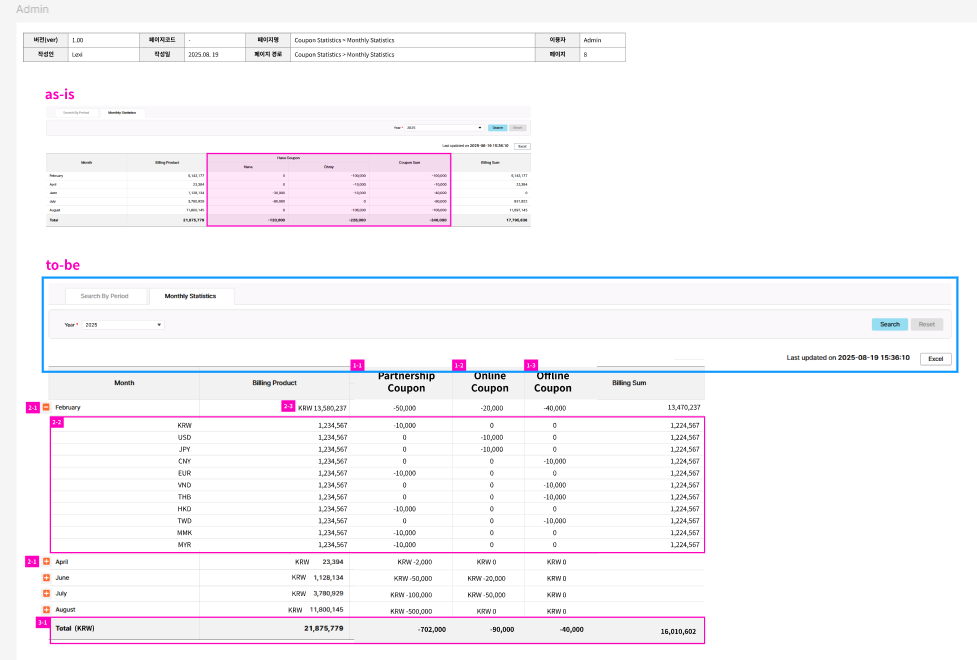Expand the June row plus icon

[46, 578]
